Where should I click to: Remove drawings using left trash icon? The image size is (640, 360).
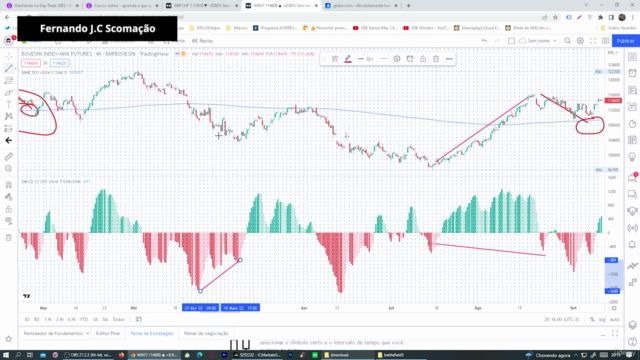(9, 238)
